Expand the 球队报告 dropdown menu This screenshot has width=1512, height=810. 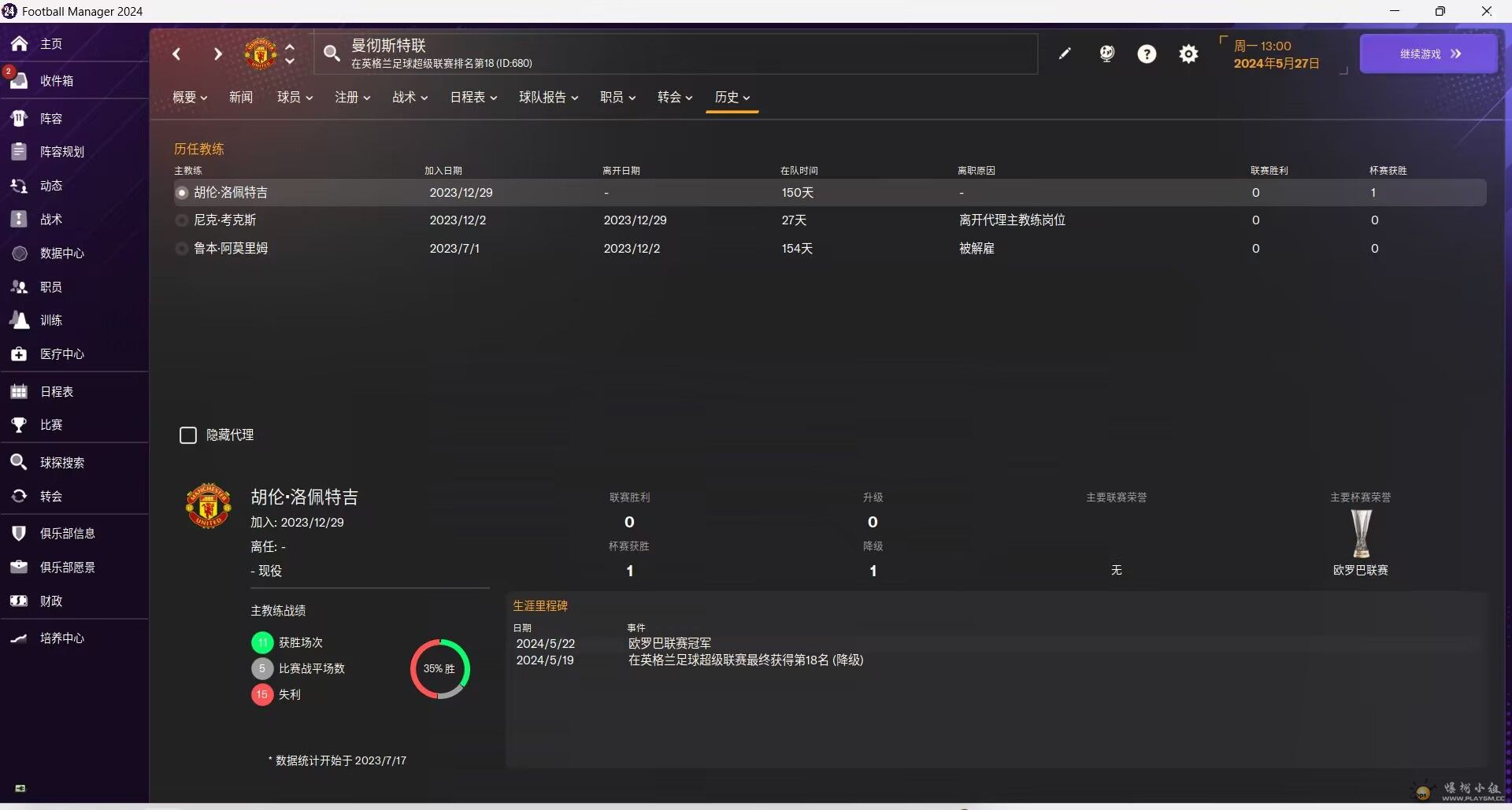point(549,97)
